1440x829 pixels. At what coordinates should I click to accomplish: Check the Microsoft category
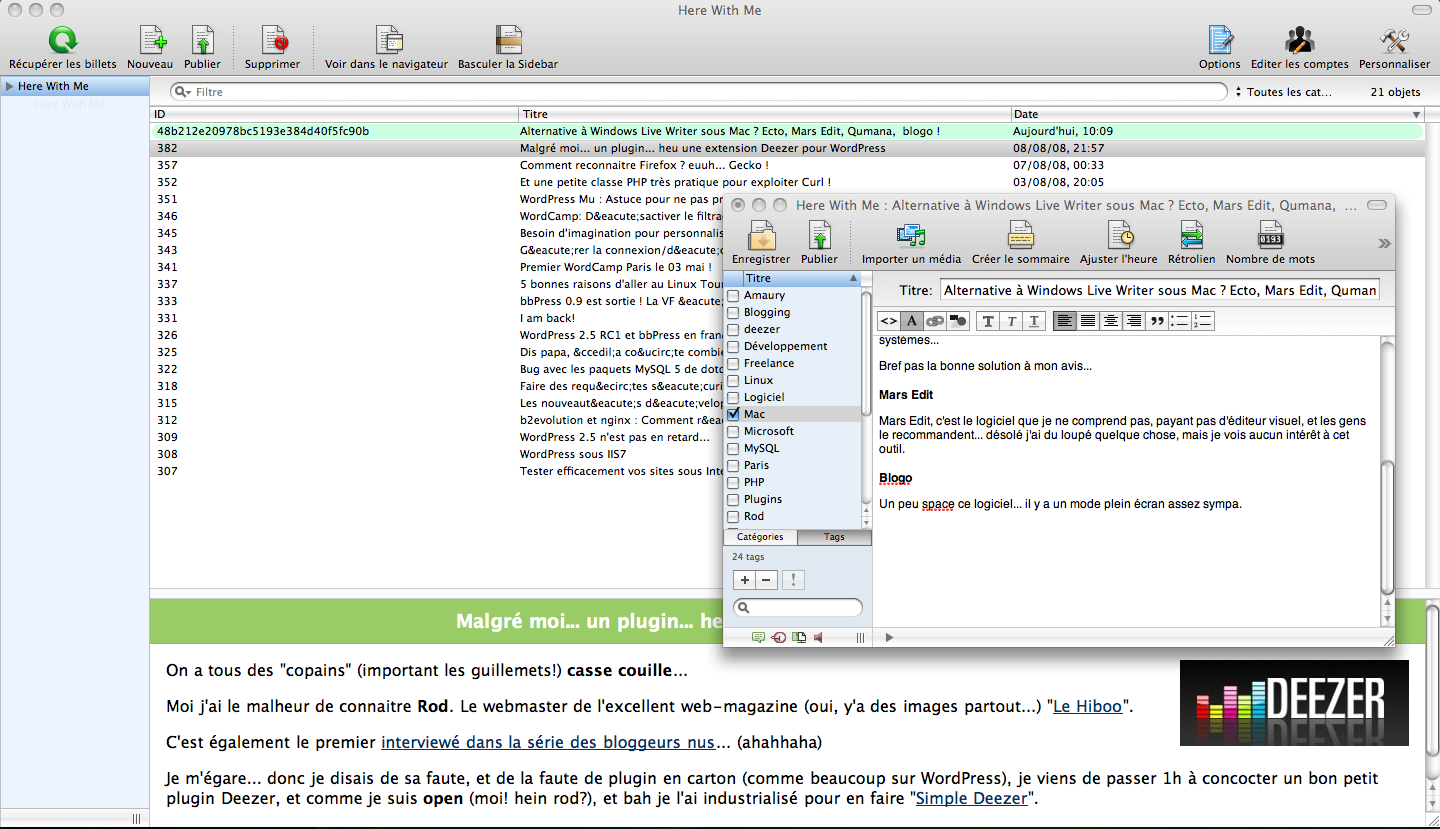pos(733,432)
